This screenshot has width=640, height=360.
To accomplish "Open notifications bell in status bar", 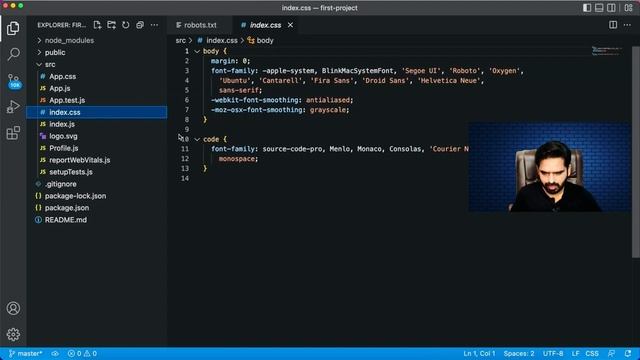I will [628, 353].
